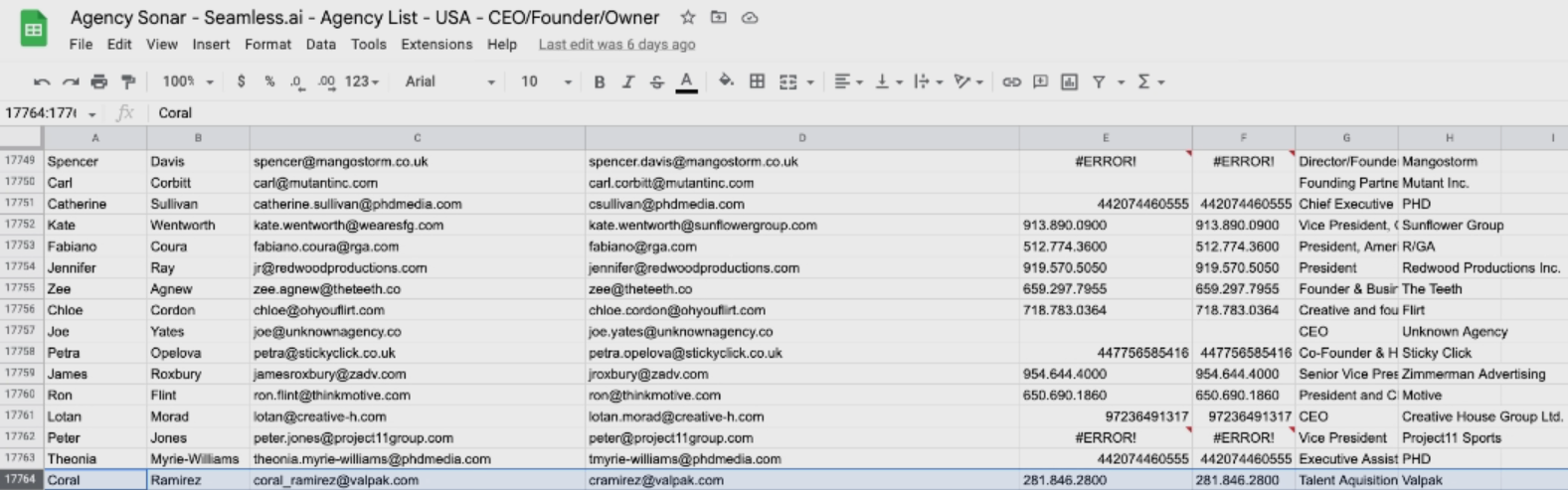
Task: Increase decimal places
Action: click(326, 82)
